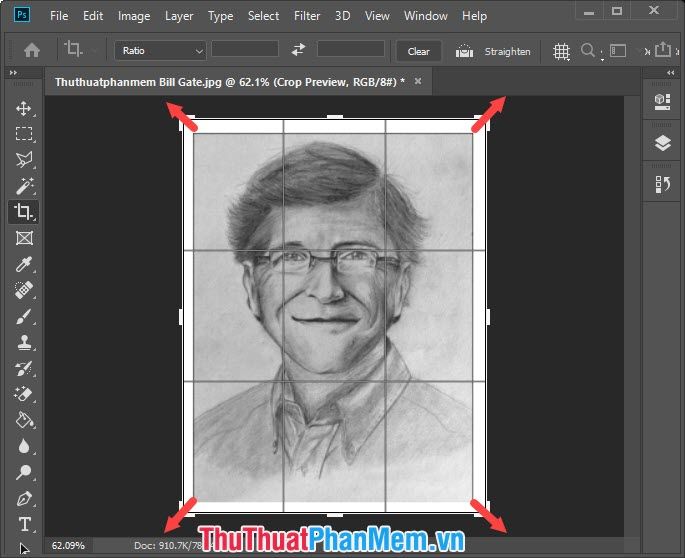Viewport: 685px width, 558px height.
Task: Open the Help menu
Action: click(474, 16)
